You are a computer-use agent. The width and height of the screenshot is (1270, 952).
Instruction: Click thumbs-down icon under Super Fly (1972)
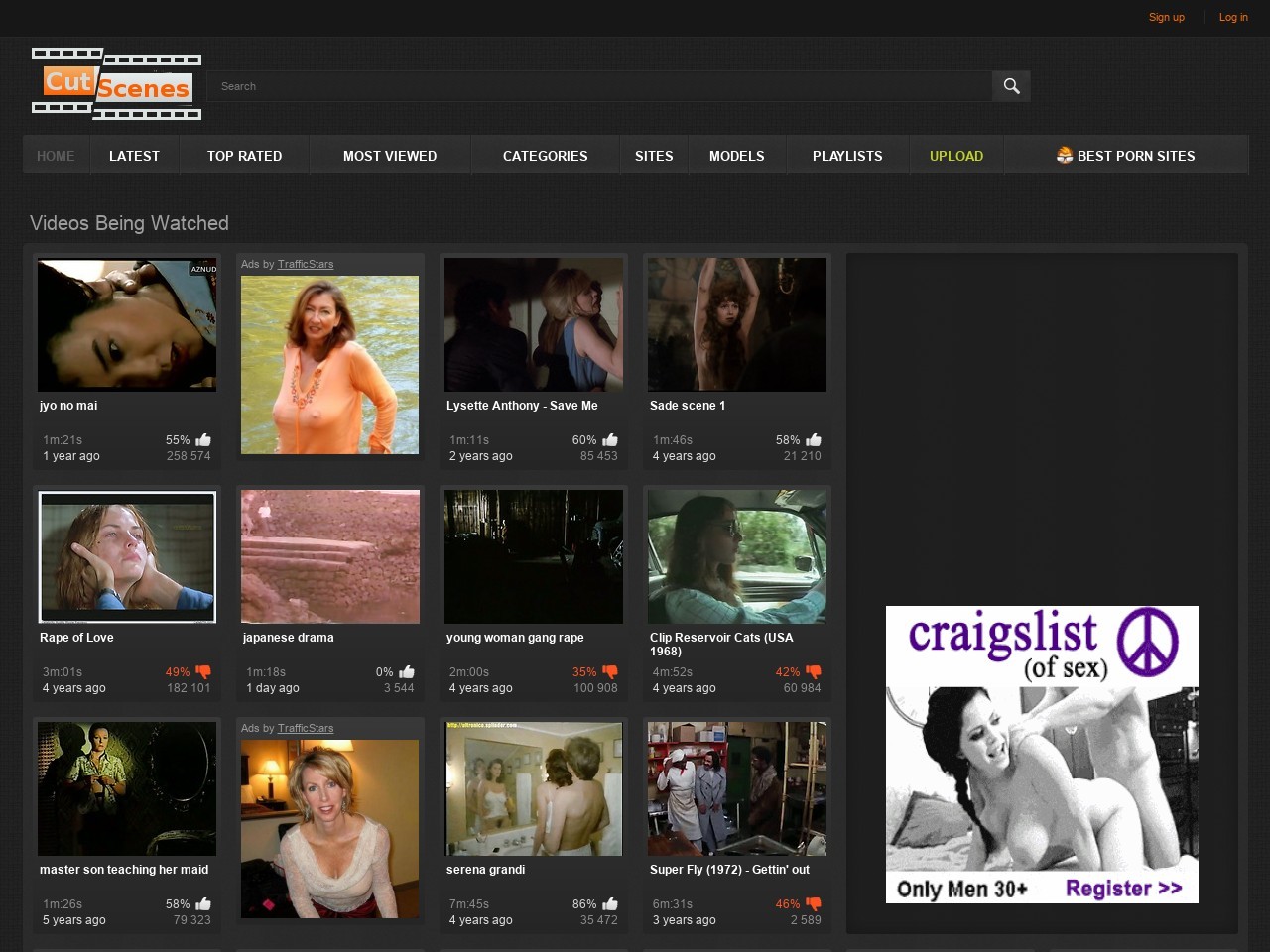814,904
